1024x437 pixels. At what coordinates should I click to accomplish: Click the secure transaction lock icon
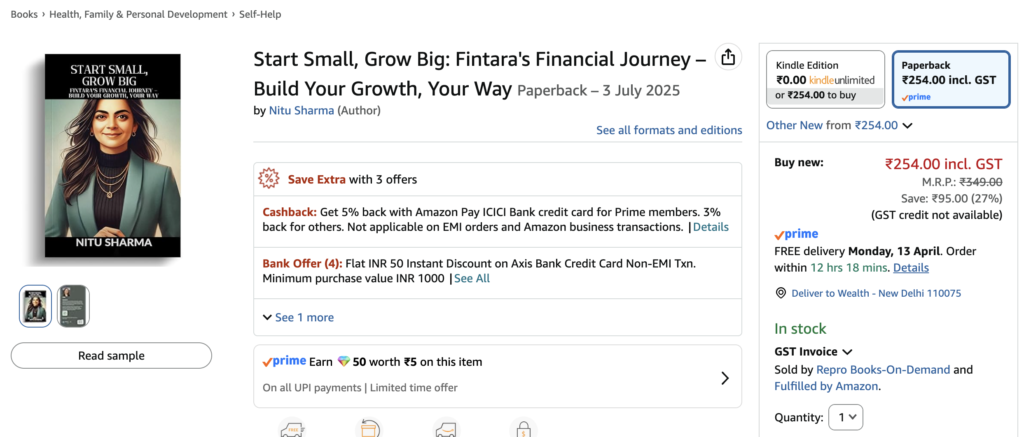point(524,430)
